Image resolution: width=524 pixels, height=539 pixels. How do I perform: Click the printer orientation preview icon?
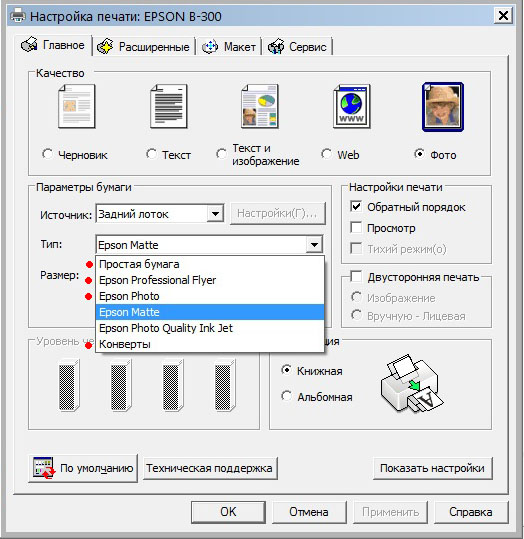tap(412, 384)
